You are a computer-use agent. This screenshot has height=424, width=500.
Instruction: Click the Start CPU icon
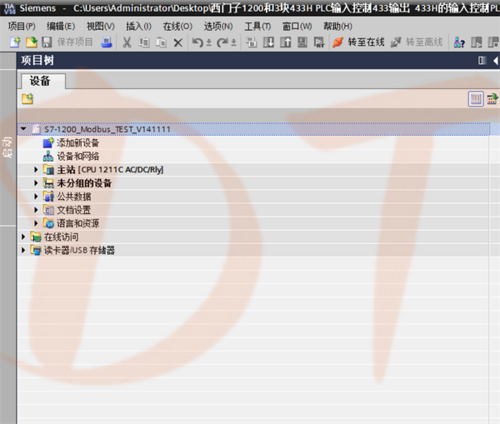[x=477, y=42]
